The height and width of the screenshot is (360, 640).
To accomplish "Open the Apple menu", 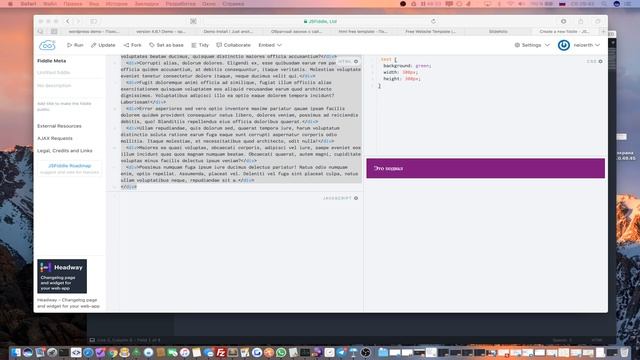I will (10, 4).
